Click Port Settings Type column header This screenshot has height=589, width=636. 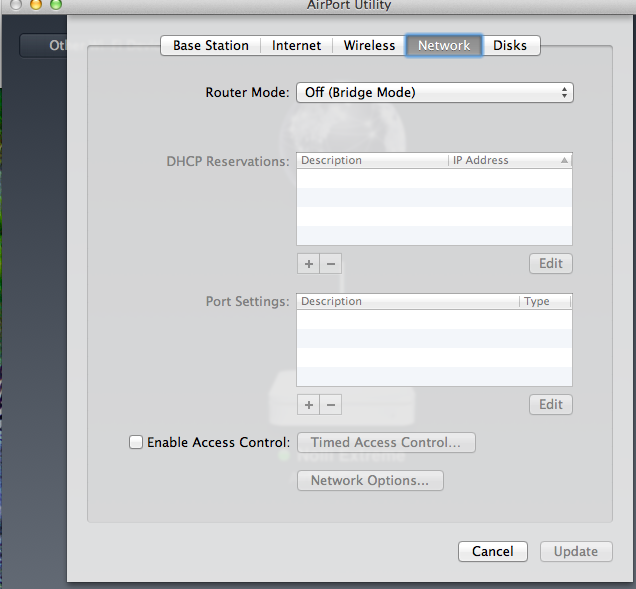click(x=545, y=301)
